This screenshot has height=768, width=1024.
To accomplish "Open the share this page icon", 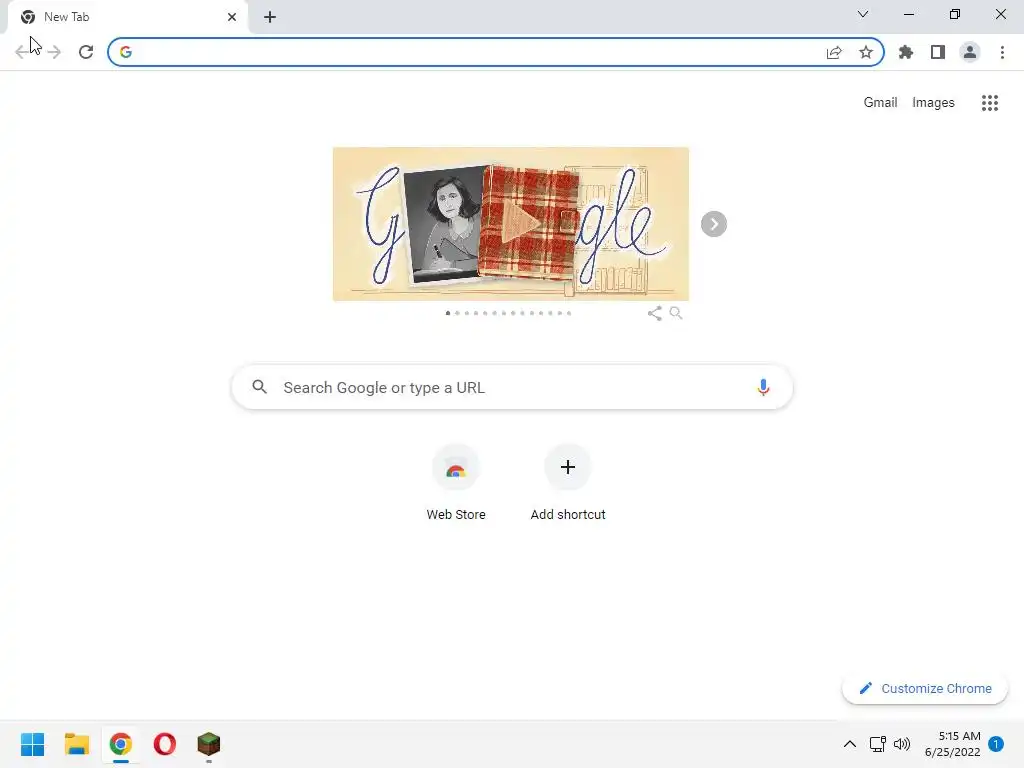I will point(834,52).
